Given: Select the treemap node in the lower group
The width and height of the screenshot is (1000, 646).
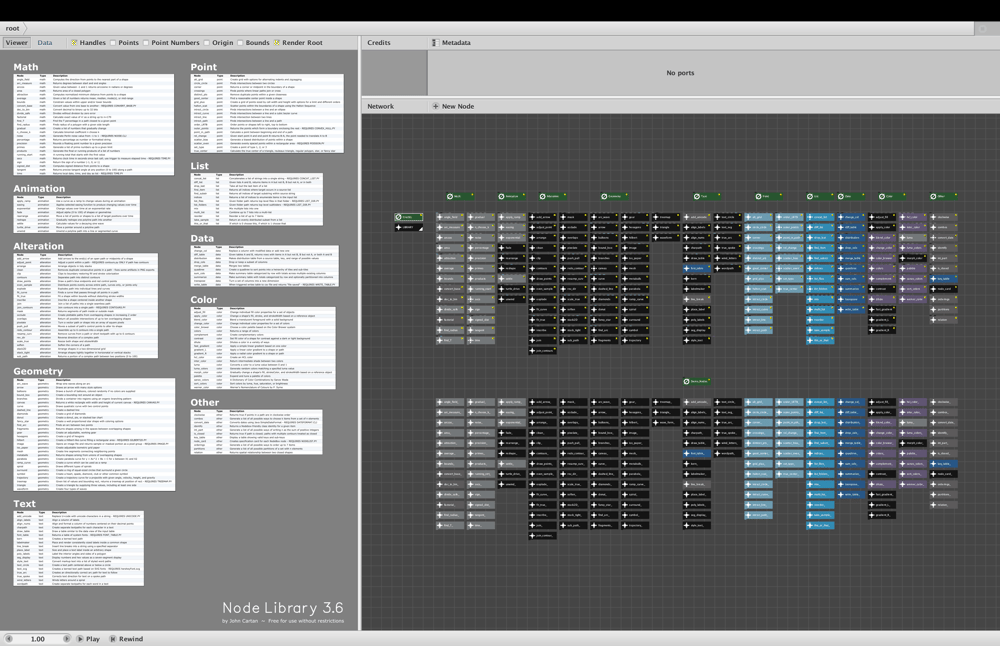Looking at the screenshot, I should (x=666, y=402).
